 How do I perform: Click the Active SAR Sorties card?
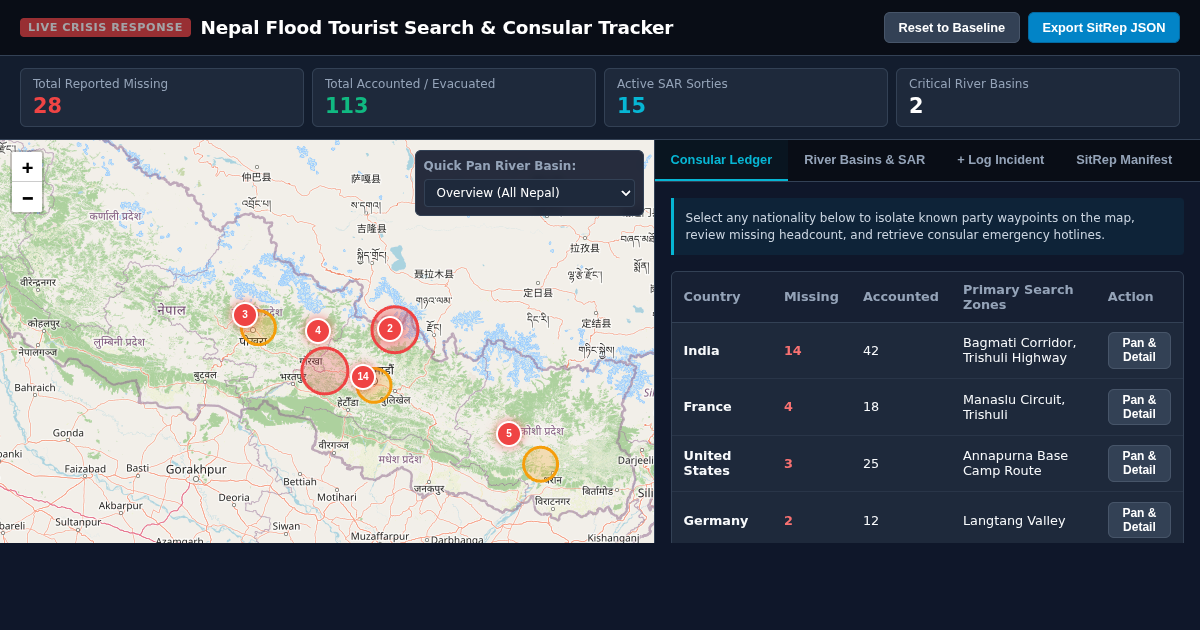pos(746,97)
